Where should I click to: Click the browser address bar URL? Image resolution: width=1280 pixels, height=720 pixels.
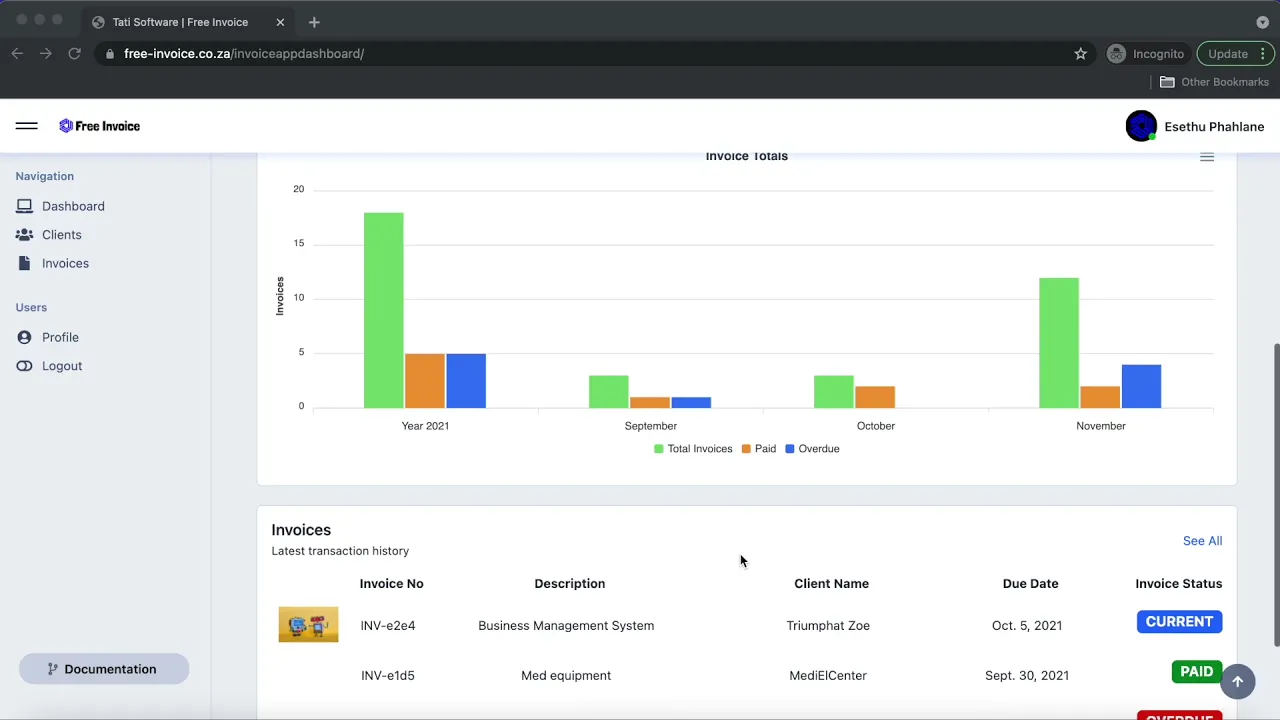coord(244,54)
